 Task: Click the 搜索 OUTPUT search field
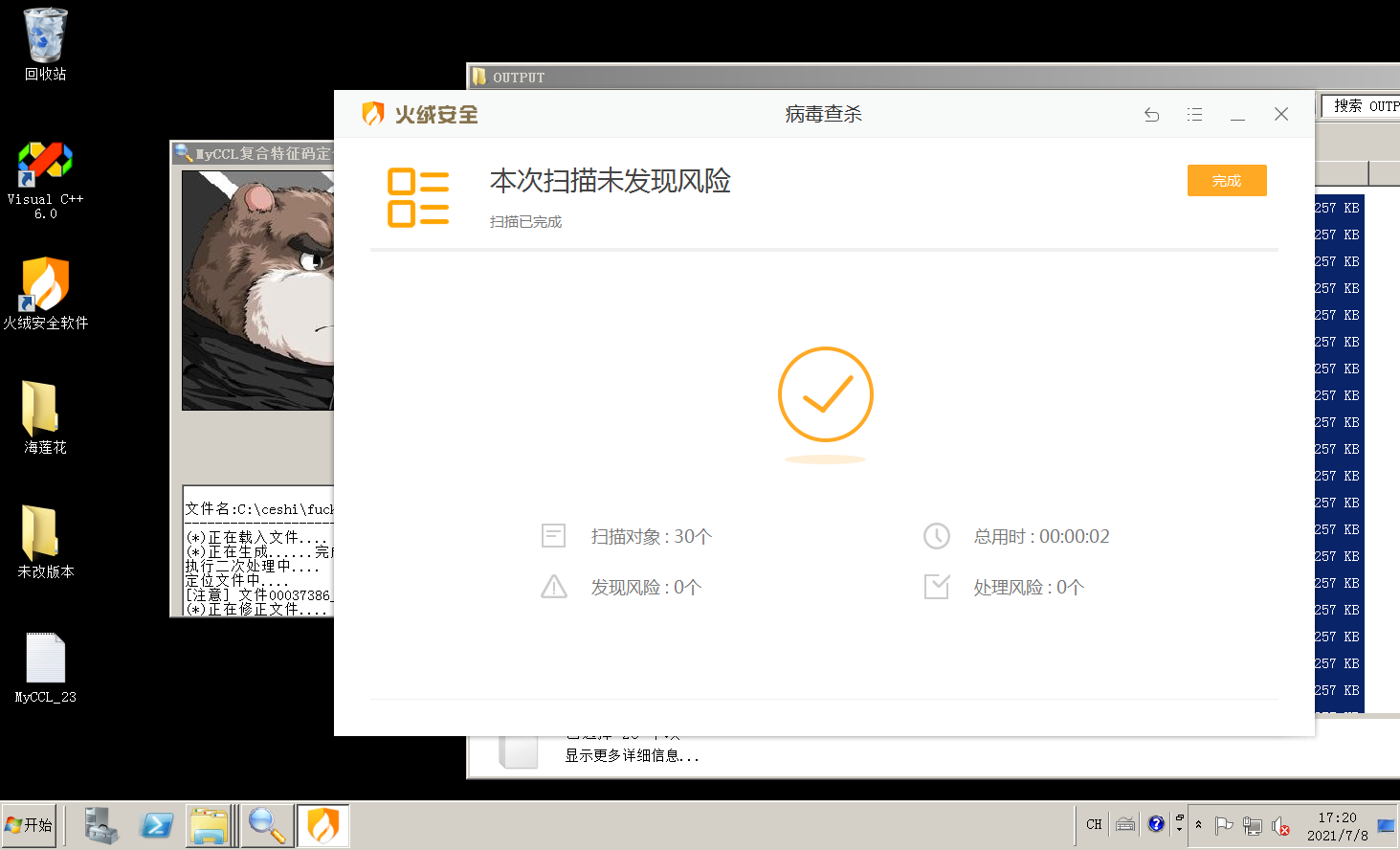coord(1361,105)
